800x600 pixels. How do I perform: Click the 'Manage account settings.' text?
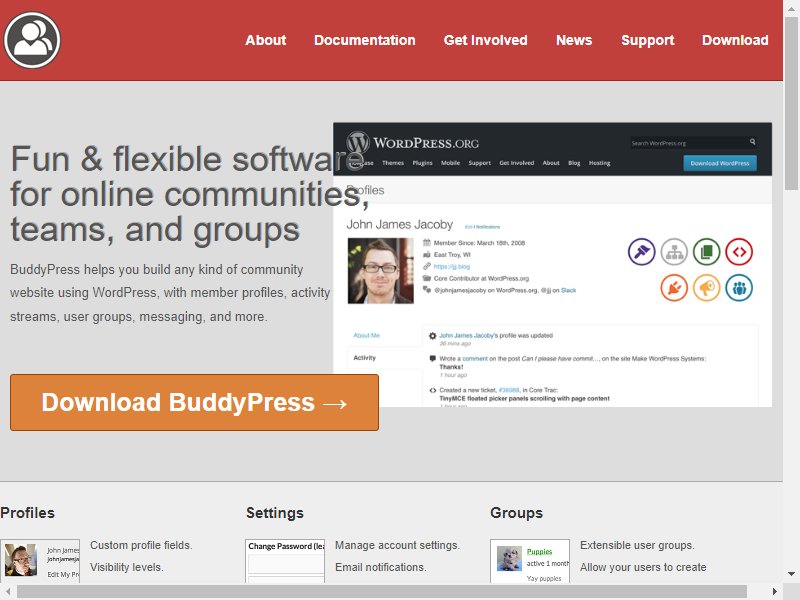click(x=397, y=545)
